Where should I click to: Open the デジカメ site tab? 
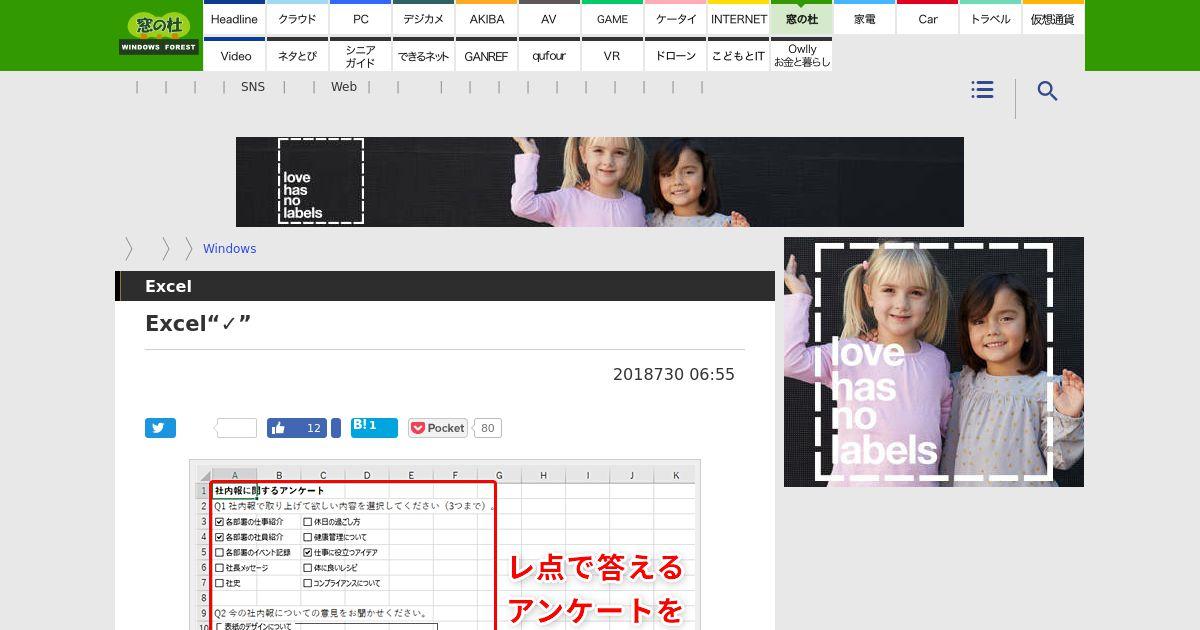click(423, 19)
